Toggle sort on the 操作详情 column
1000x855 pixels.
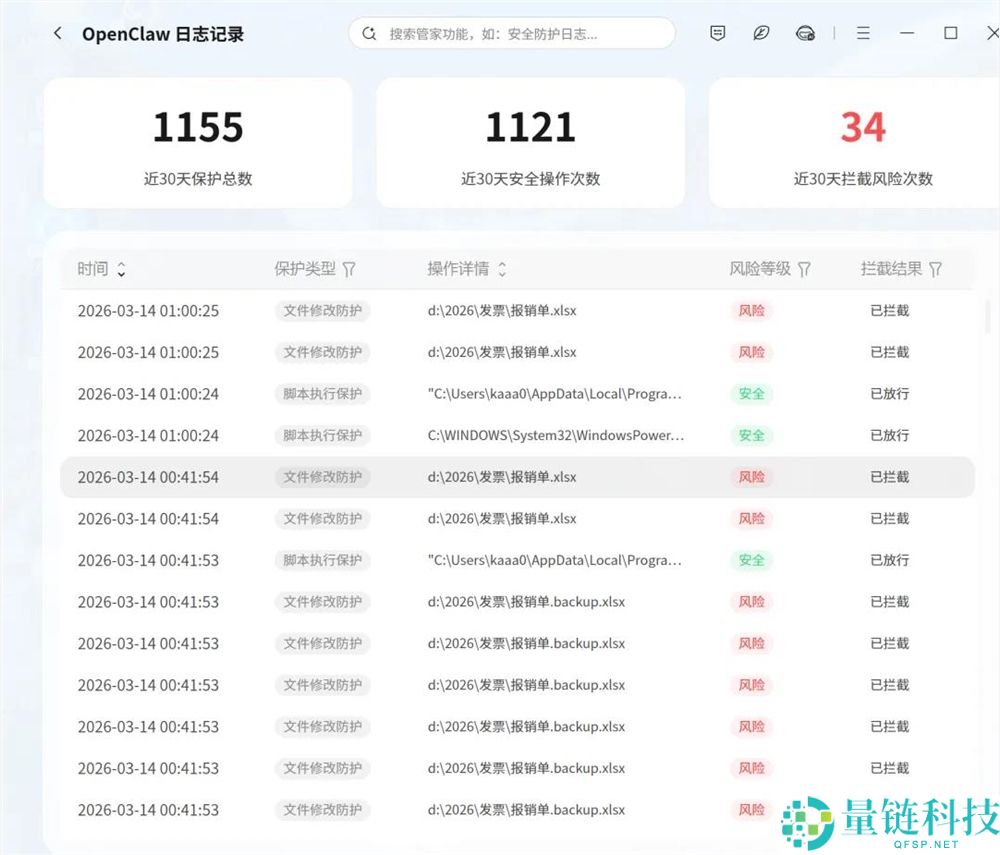pyautogui.click(x=501, y=269)
